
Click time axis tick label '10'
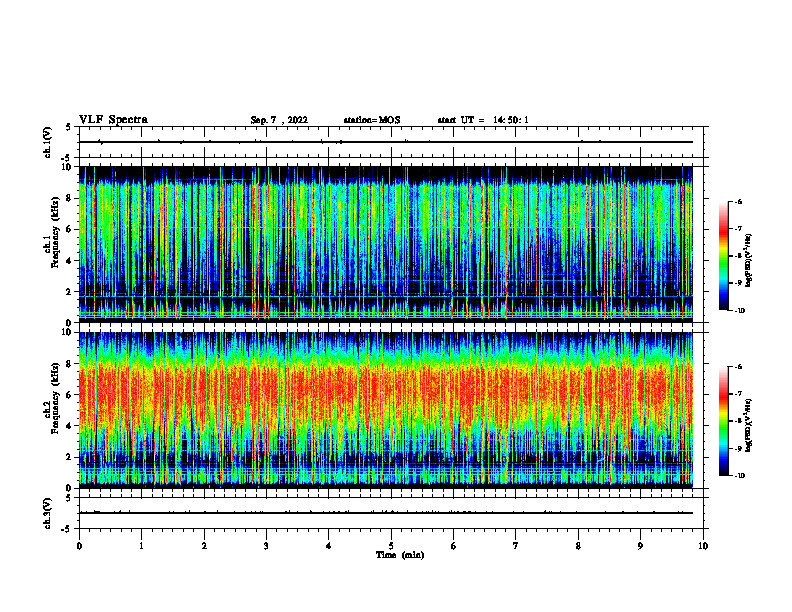703,546
